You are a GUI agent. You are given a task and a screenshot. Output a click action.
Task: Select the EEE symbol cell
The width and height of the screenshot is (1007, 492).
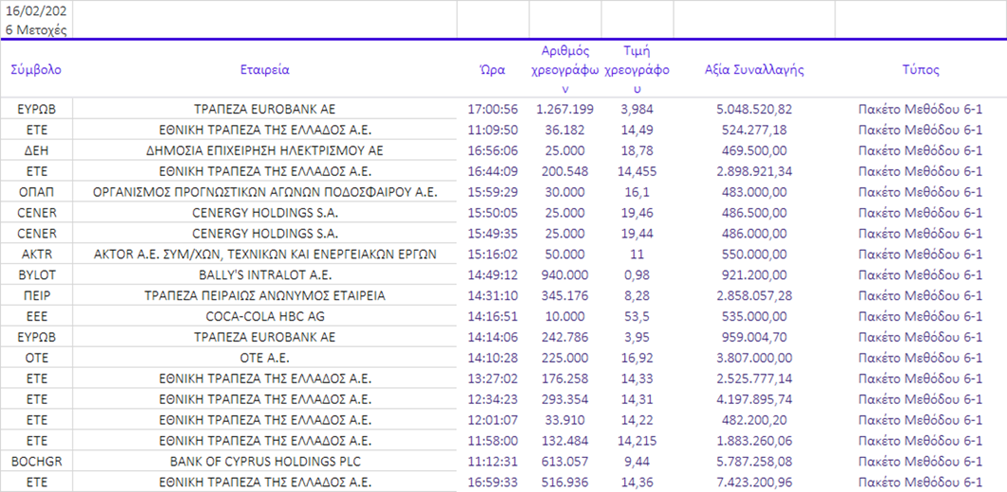coord(37,317)
